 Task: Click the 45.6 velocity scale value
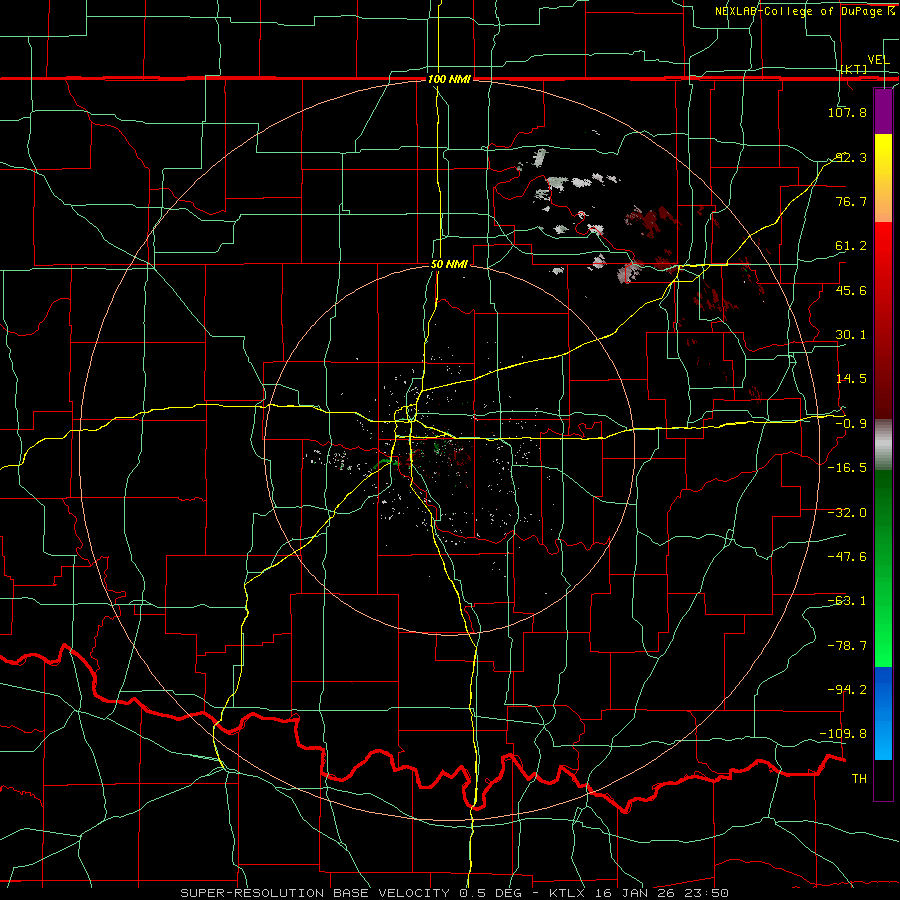point(850,290)
